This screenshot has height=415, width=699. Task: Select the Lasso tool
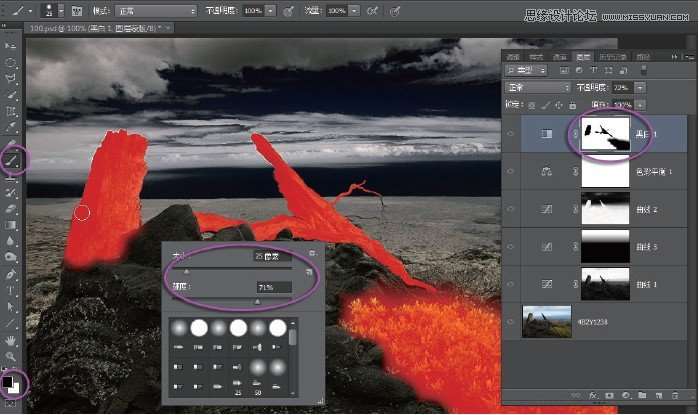click(12, 78)
